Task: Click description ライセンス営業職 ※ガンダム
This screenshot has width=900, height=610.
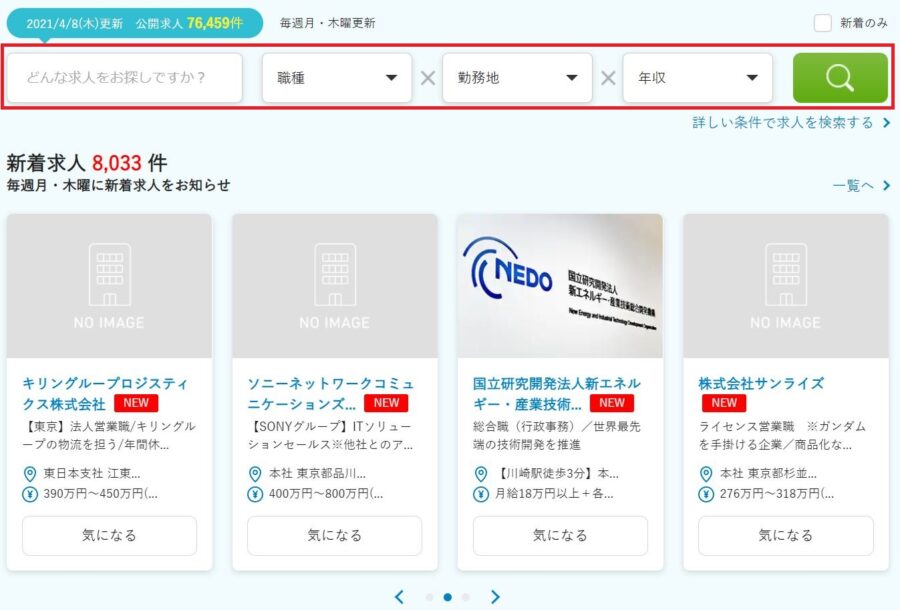Action: click(782, 436)
